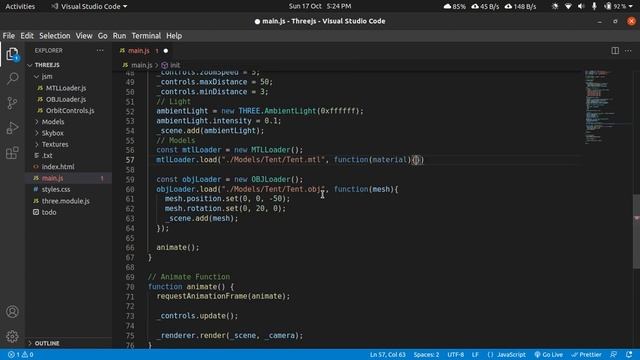Click the clock showing Sun 17 Oct
The image size is (640, 360).
320,6
